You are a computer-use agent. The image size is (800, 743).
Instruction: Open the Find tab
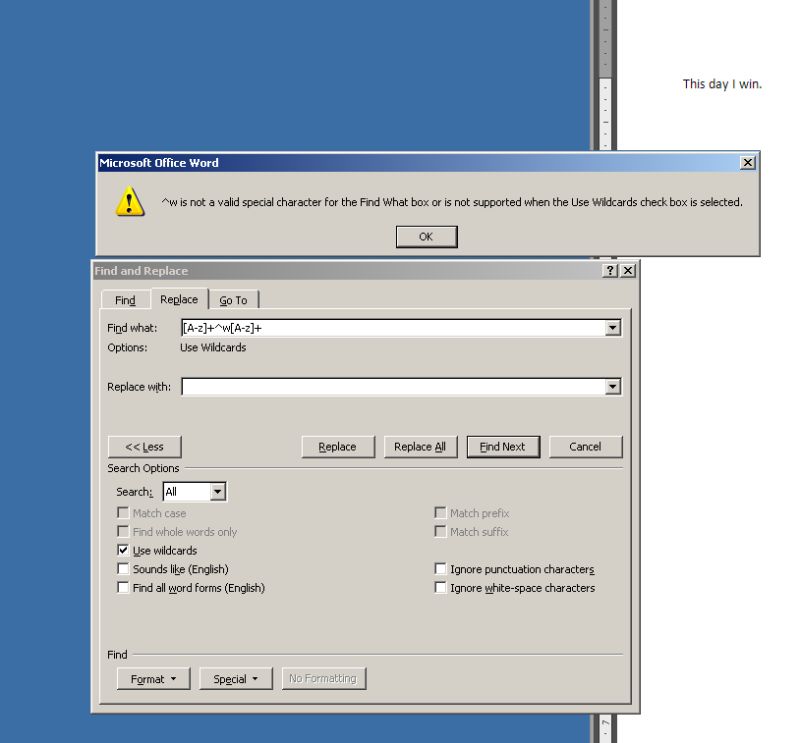tap(126, 300)
